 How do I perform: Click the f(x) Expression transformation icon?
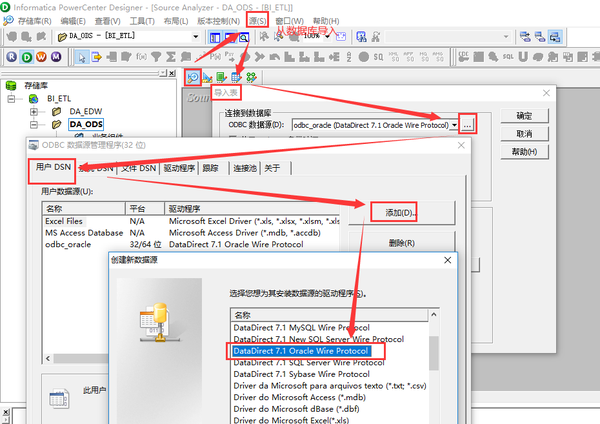[x=141, y=57]
